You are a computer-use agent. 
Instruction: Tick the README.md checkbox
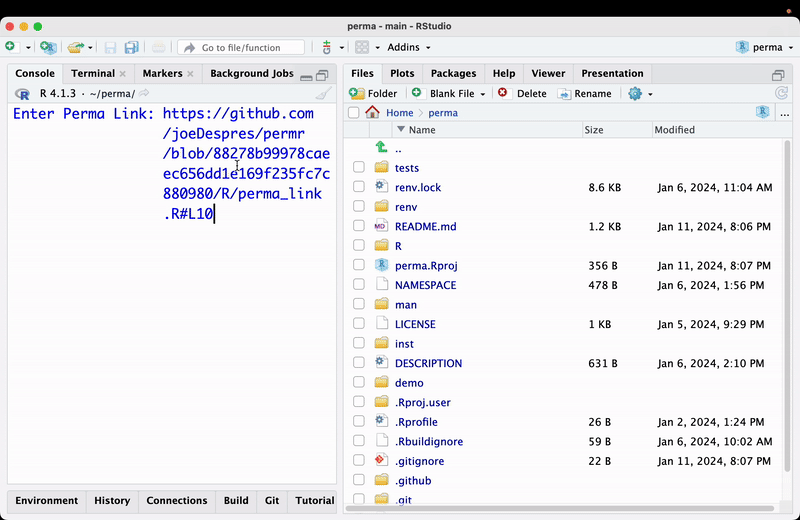pos(359,226)
